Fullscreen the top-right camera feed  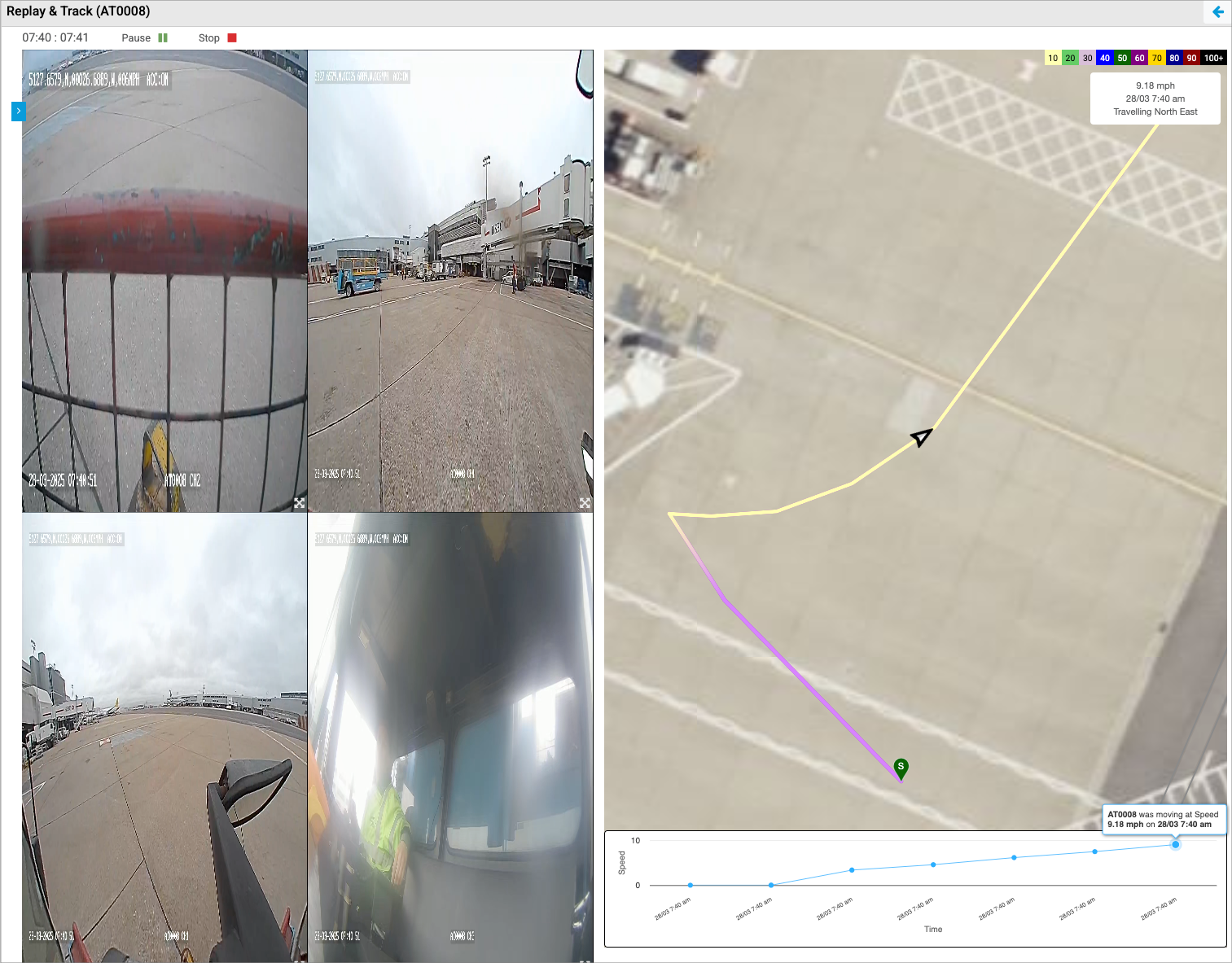pyautogui.click(x=585, y=503)
